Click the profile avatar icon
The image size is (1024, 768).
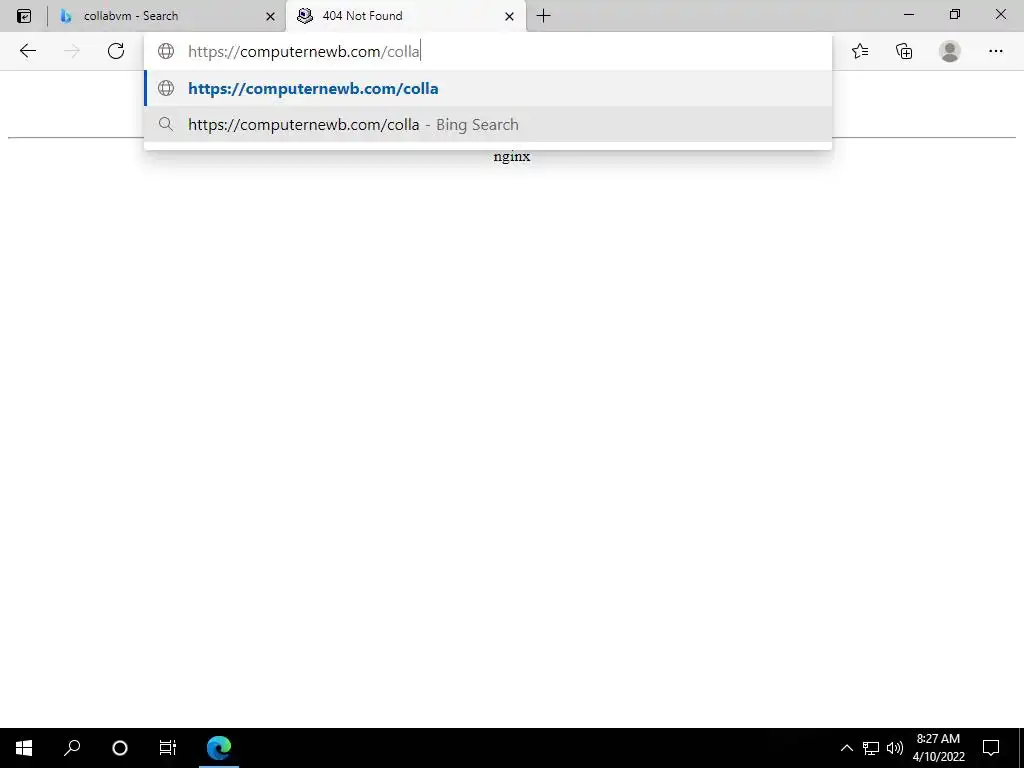pyautogui.click(x=950, y=51)
